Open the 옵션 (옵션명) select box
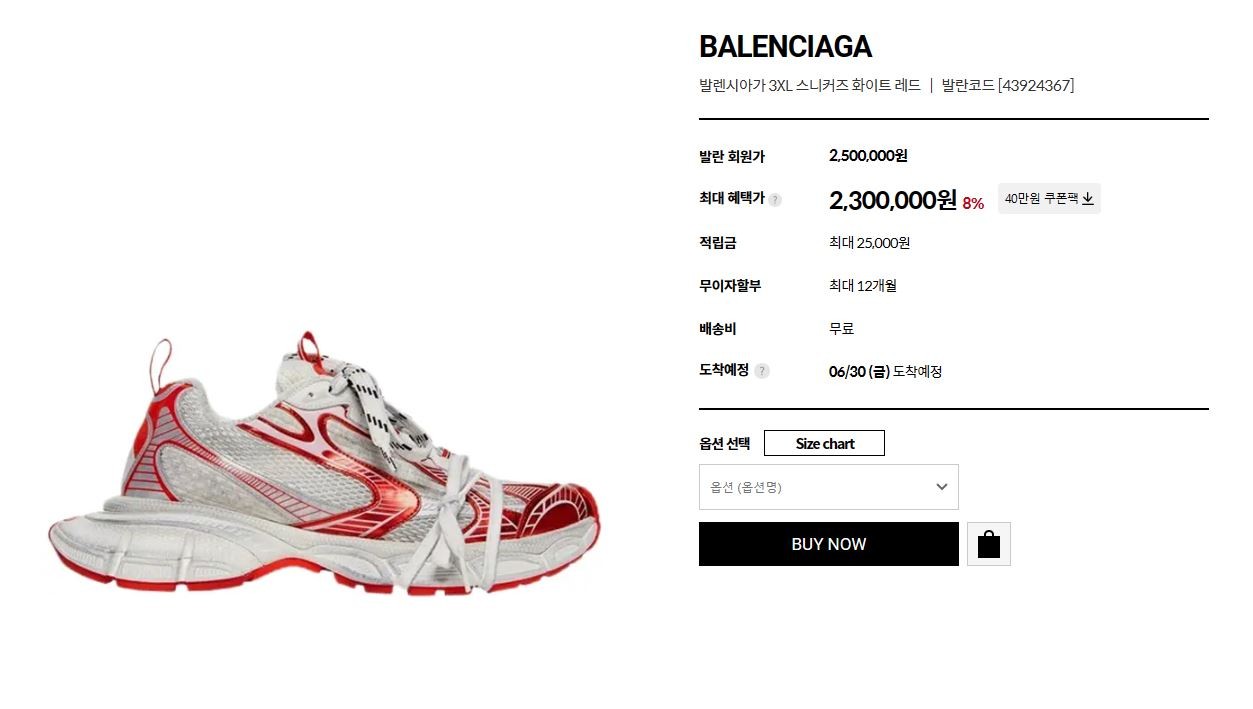Screen dimensions: 1253x709 click(828, 487)
